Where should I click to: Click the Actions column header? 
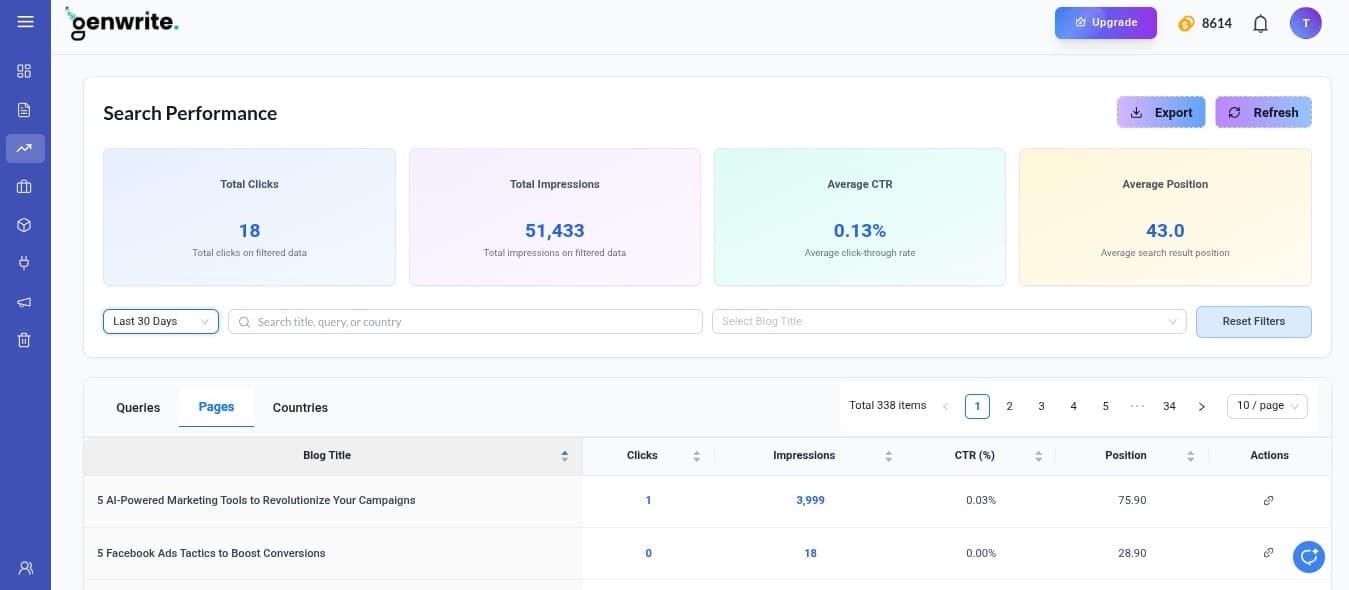coord(1269,455)
